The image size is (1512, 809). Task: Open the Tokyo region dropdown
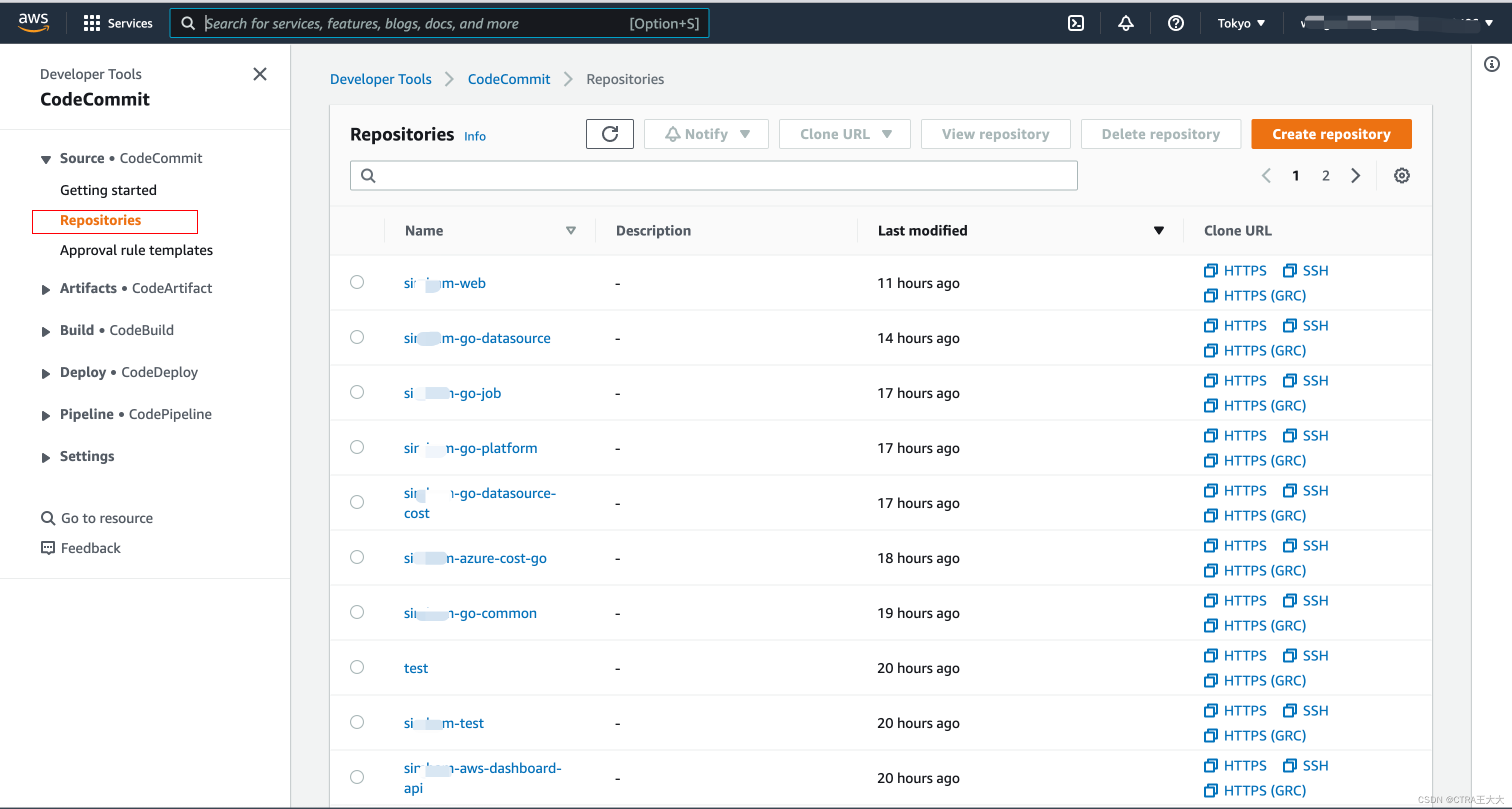coord(1240,23)
